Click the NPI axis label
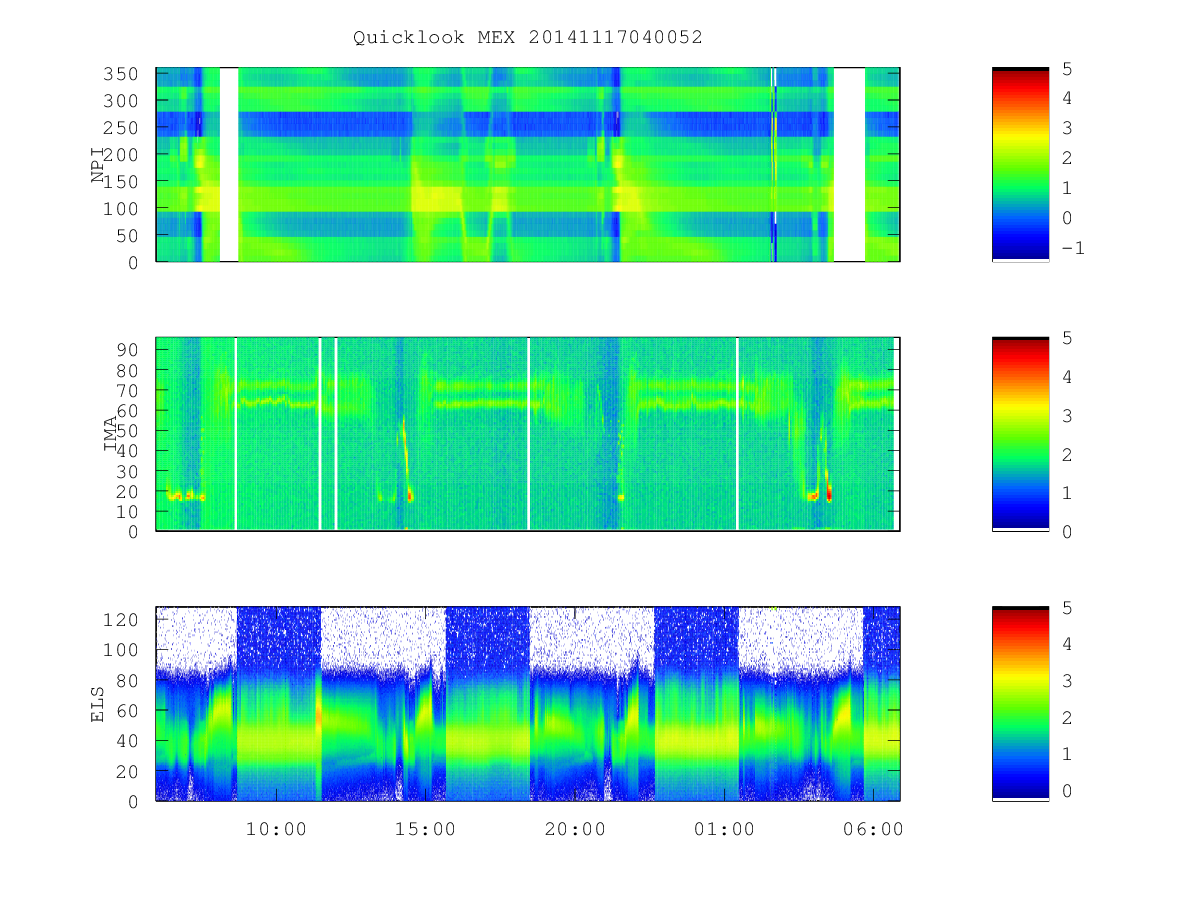Viewport: 1200px width, 900px height. point(98,164)
